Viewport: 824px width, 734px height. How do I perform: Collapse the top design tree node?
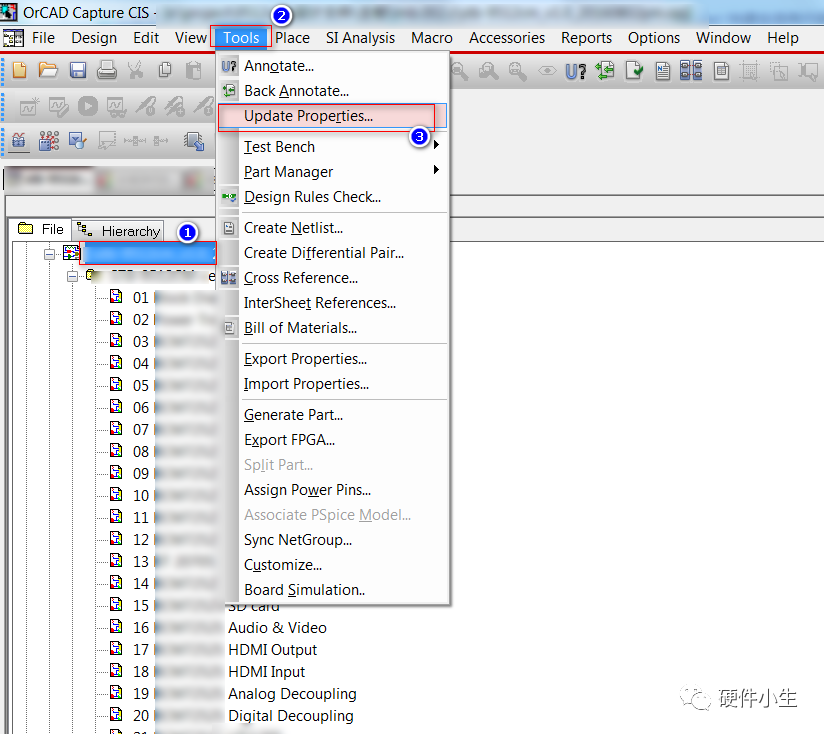click(x=49, y=254)
